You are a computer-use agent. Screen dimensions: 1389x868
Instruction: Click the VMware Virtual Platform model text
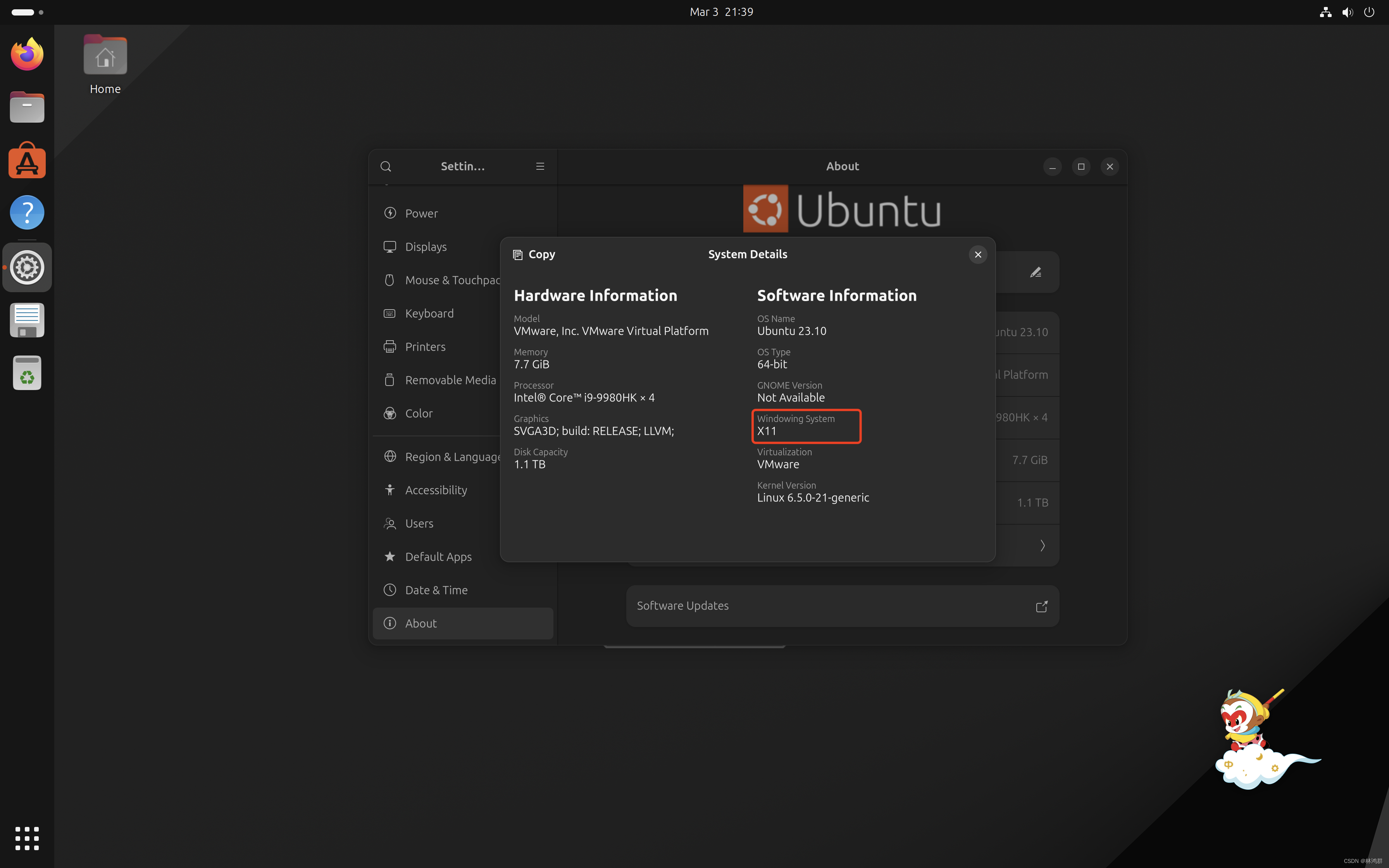611,331
